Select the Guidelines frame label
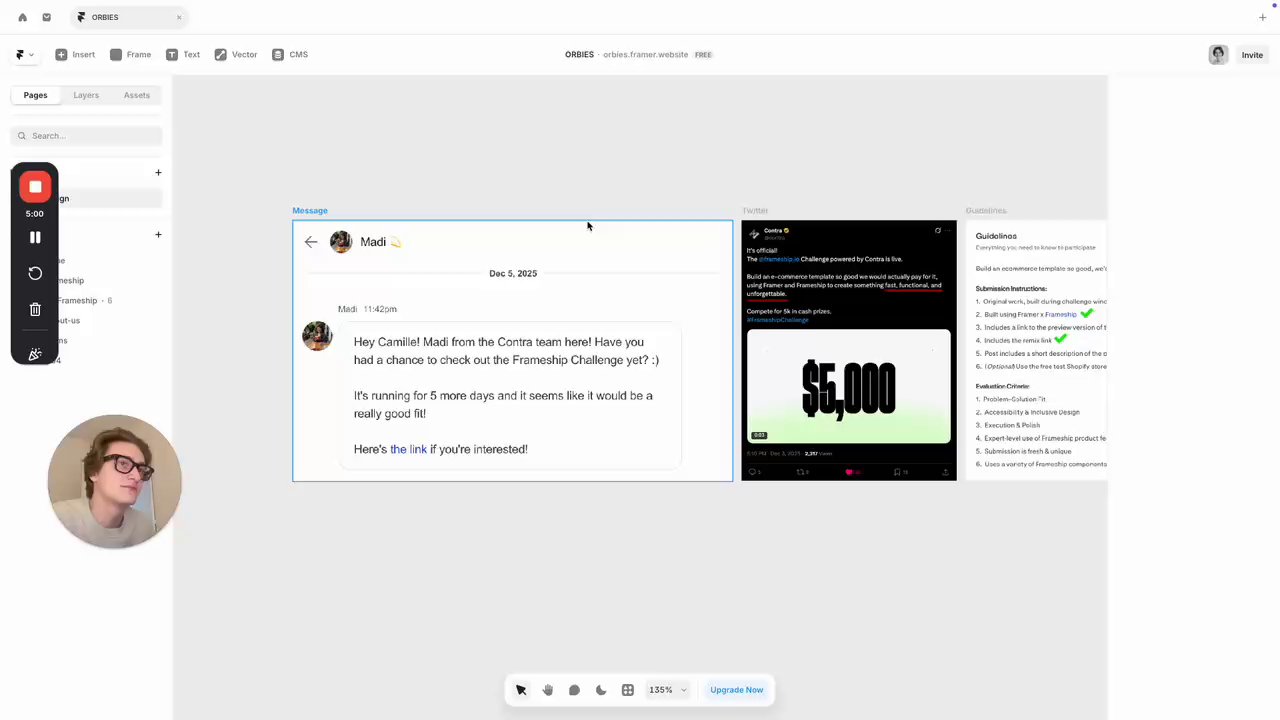Viewport: 1280px width, 720px height. (x=986, y=210)
